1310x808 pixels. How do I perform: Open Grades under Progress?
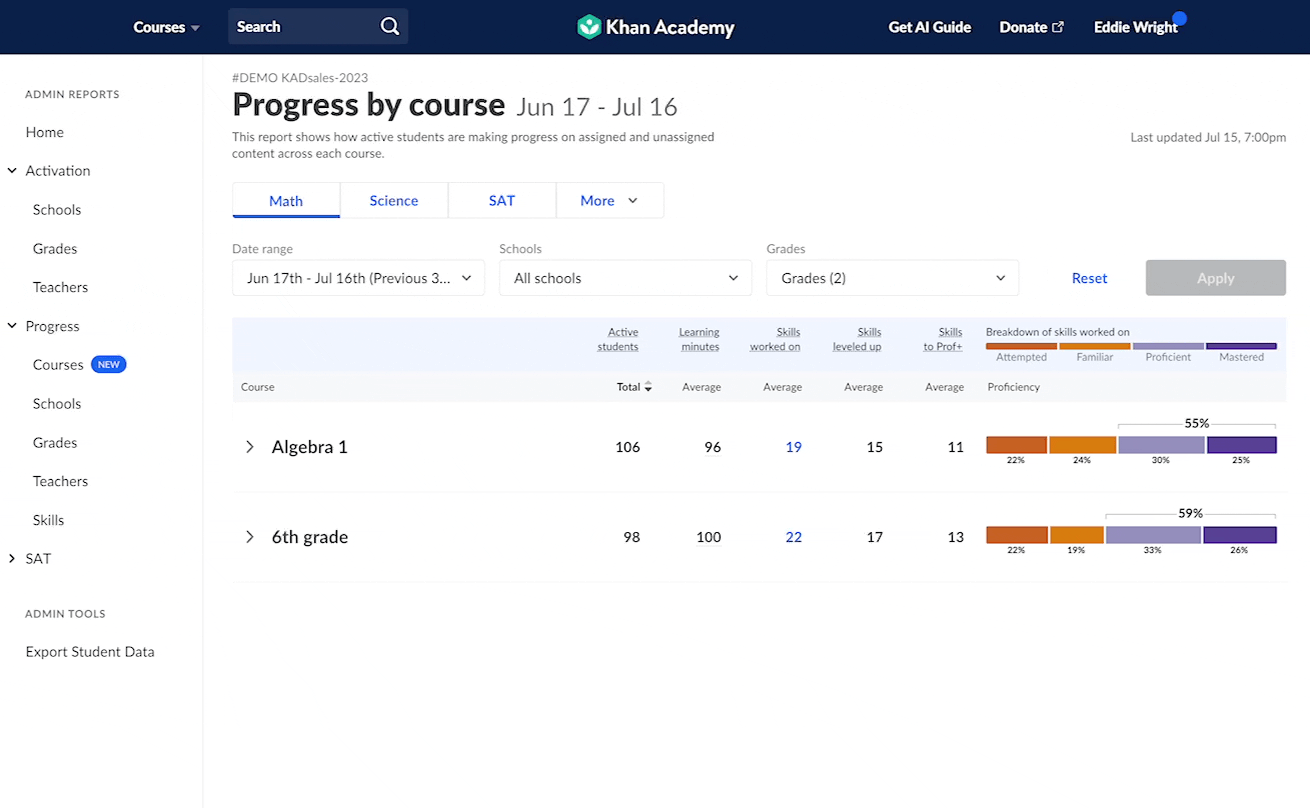tap(55, 443)
